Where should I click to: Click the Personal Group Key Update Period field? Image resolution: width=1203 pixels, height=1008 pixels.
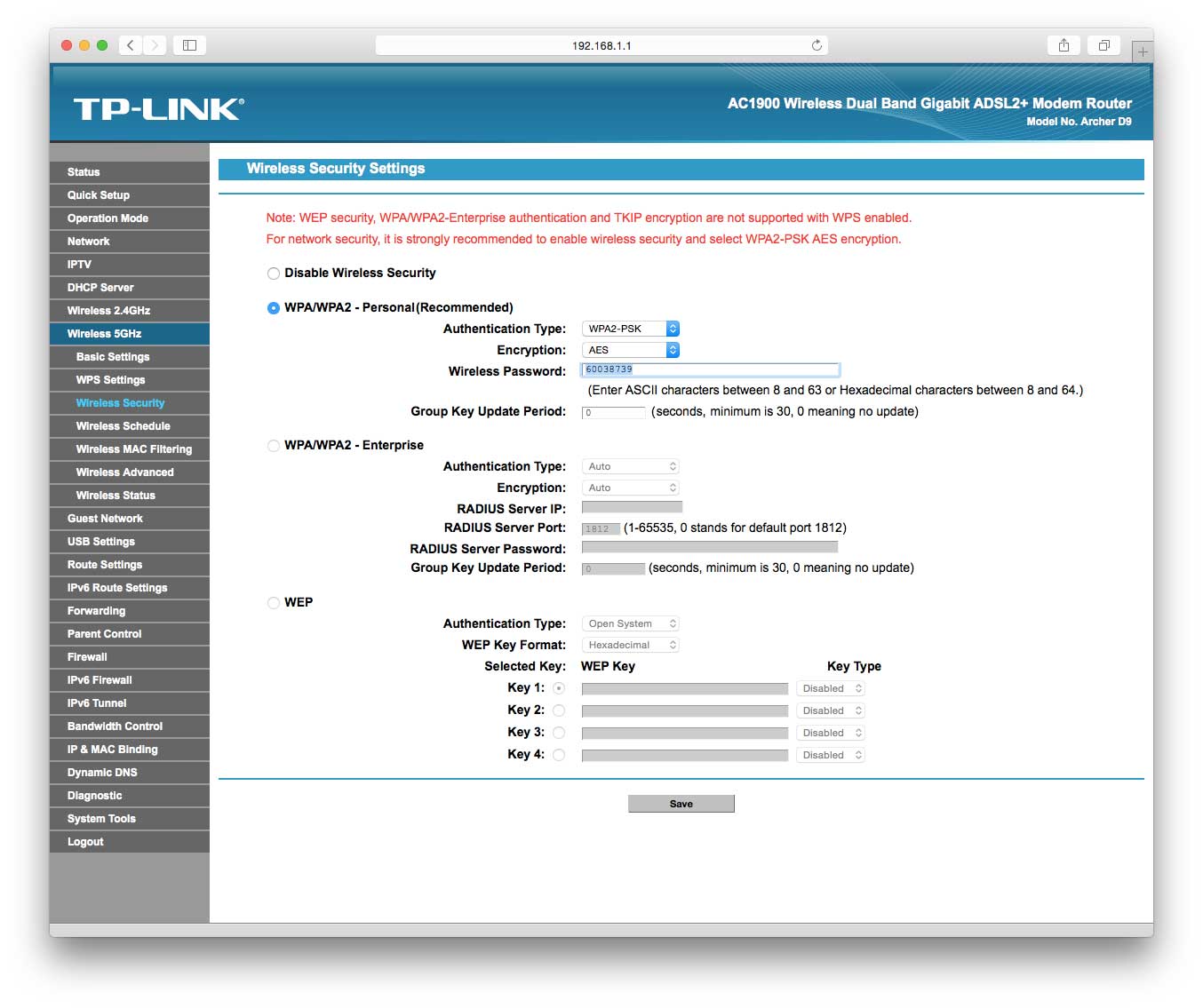pyautogui.click(x=614, y=412)
